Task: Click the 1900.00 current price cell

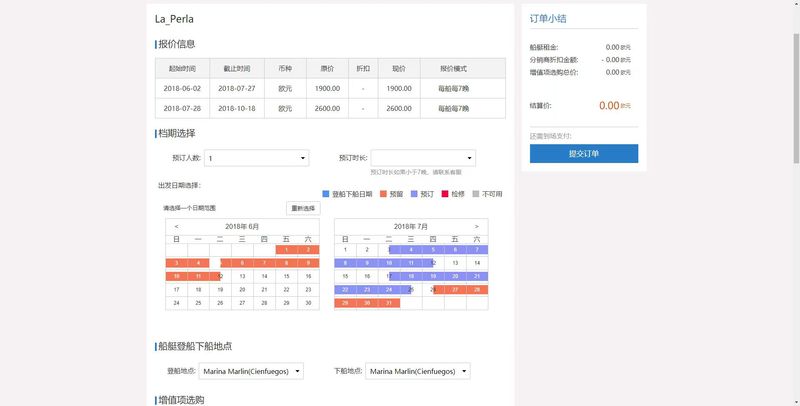Action: click(399, 88)
